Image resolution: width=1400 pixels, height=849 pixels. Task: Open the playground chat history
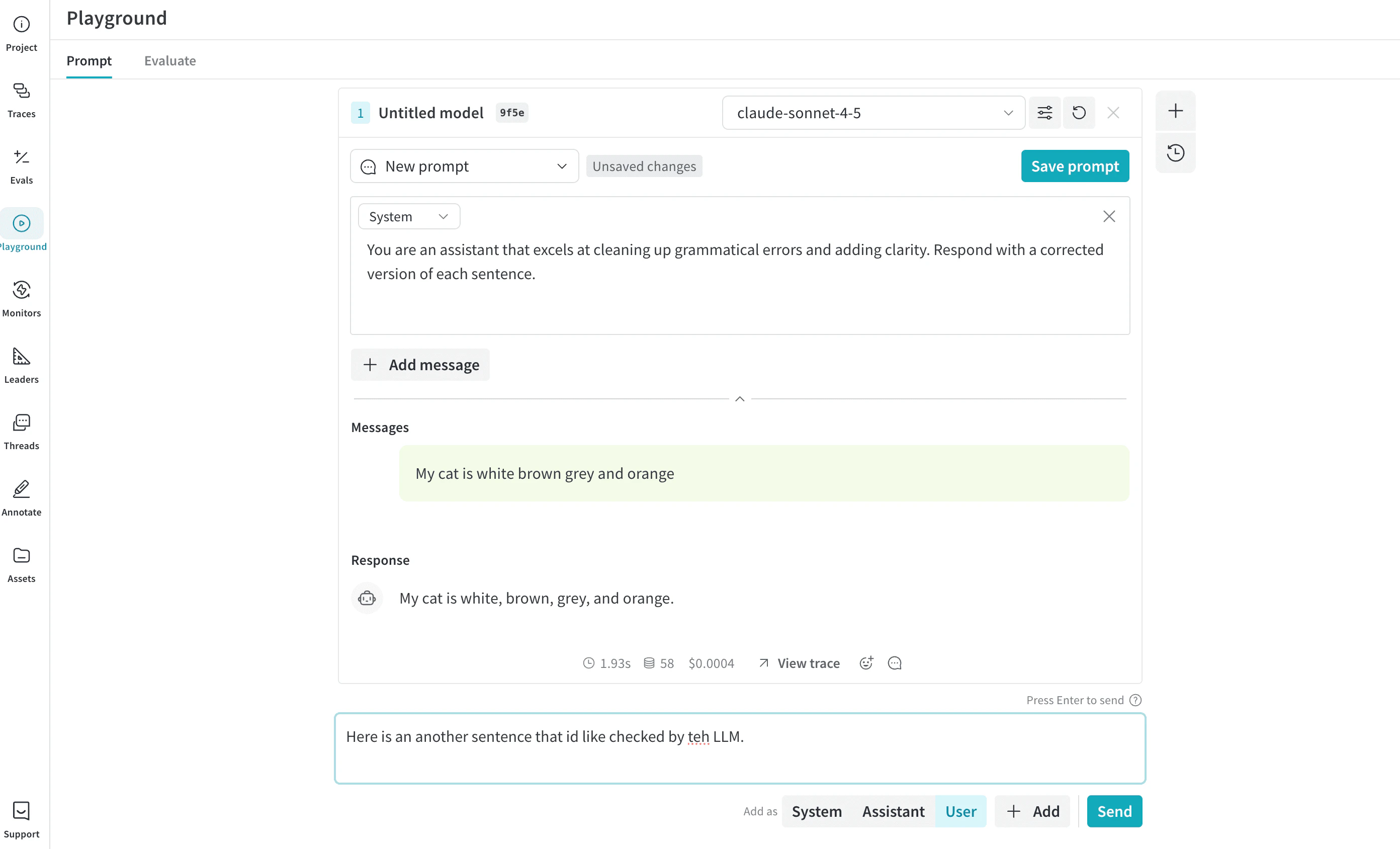click(x=1176, y=152)
